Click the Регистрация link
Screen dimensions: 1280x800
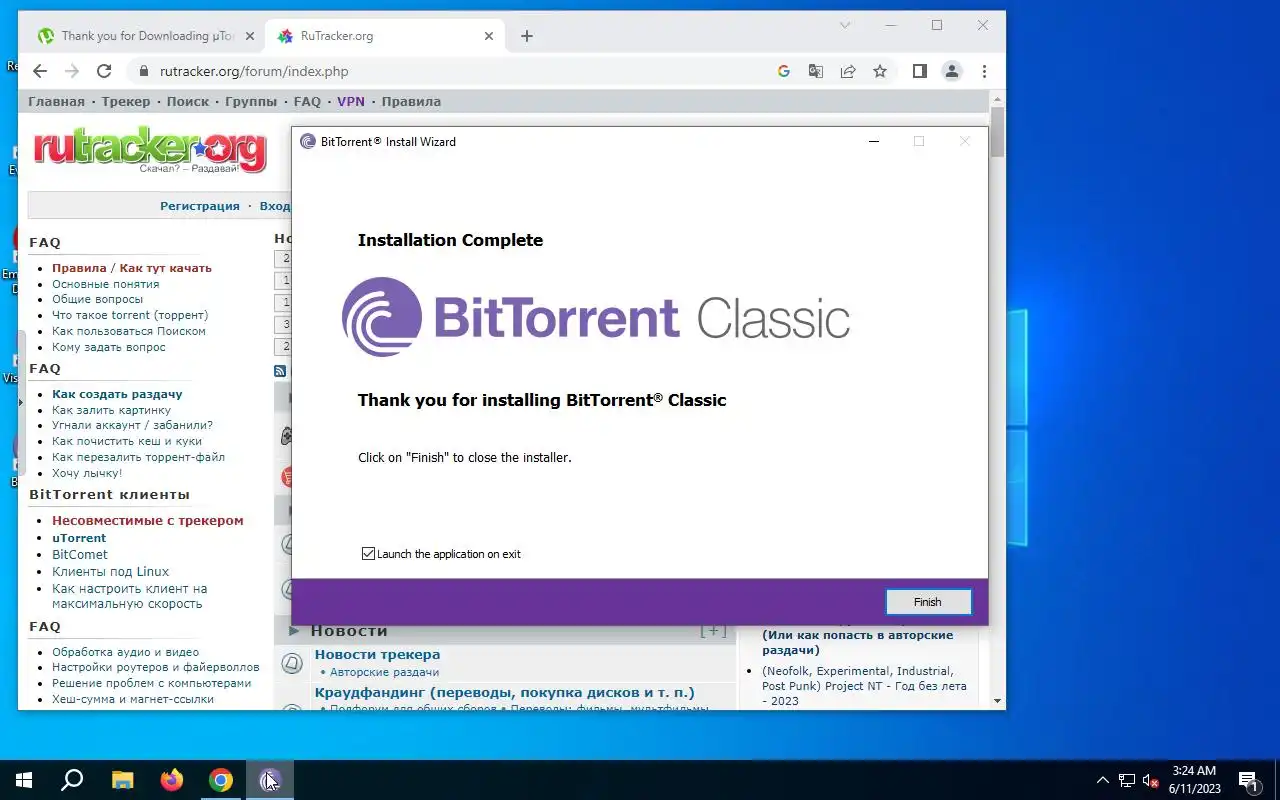click(x=200, y=206)
